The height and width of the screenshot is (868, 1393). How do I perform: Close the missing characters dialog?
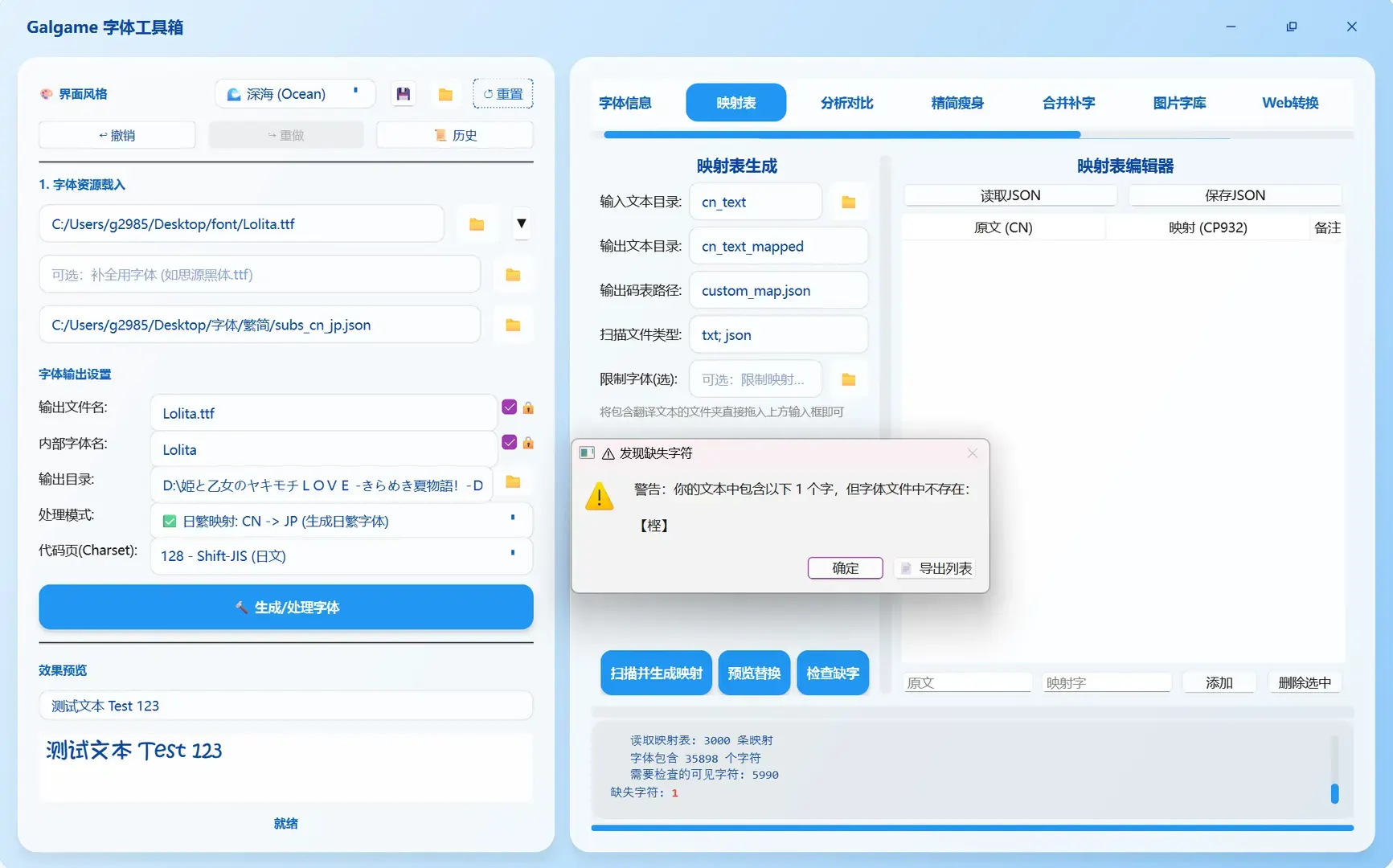pos(973,453)
